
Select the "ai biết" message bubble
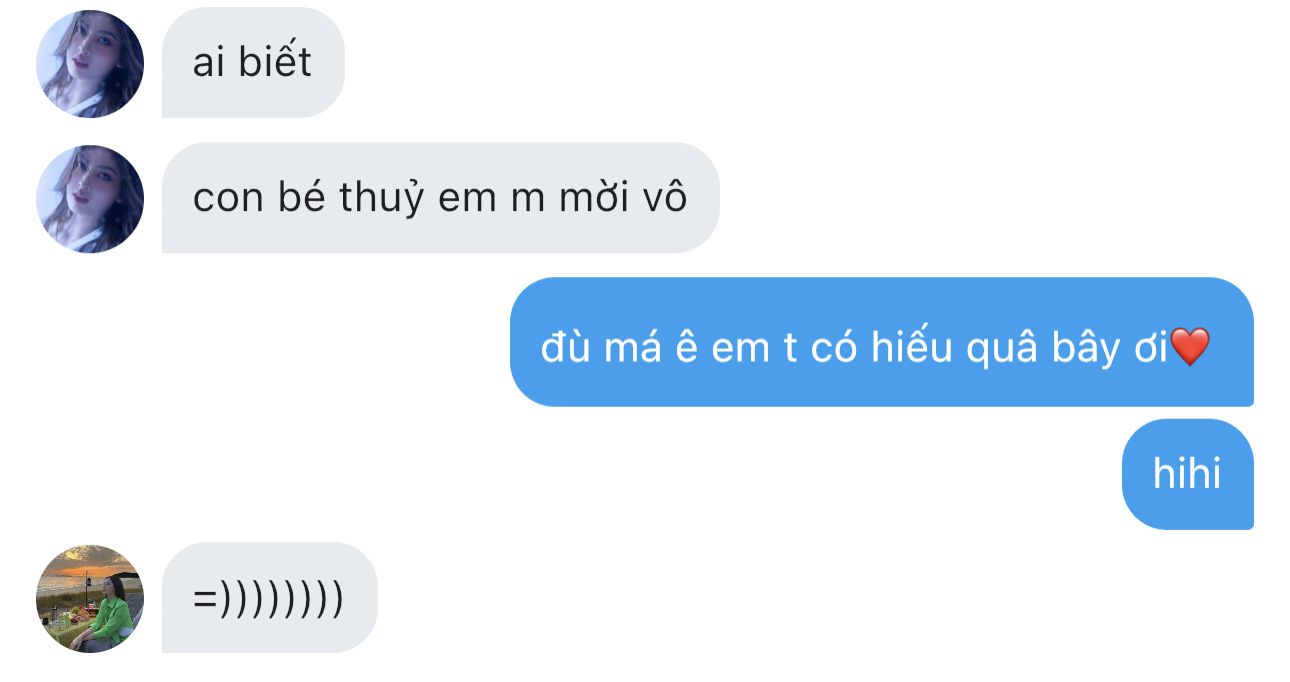tap(253, 63)
